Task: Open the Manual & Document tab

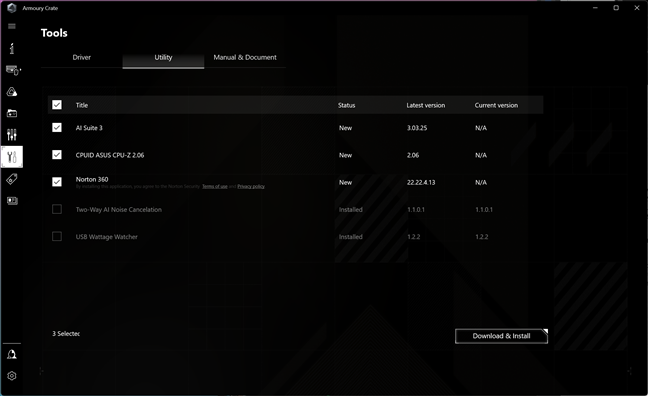Action: (245, 57)
